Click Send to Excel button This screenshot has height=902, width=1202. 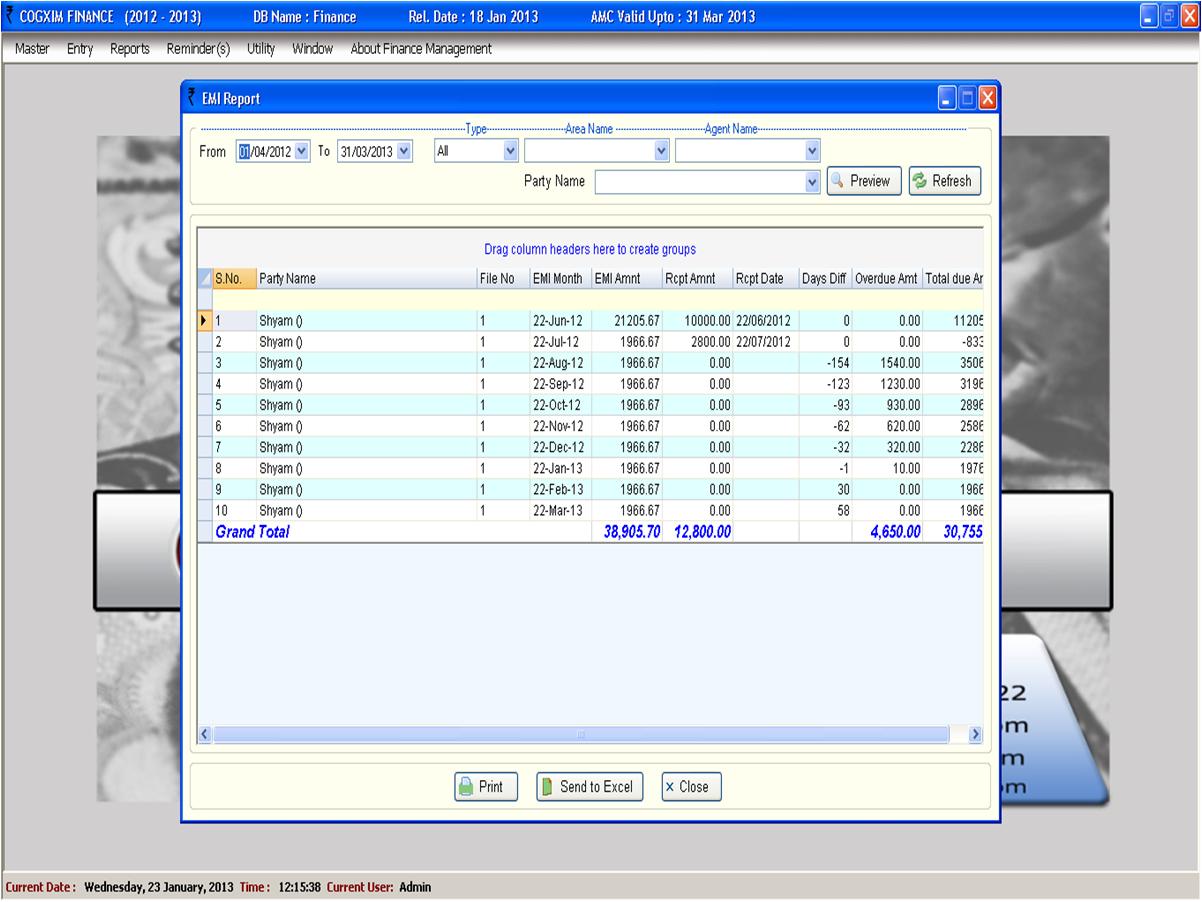coord(589,787)
